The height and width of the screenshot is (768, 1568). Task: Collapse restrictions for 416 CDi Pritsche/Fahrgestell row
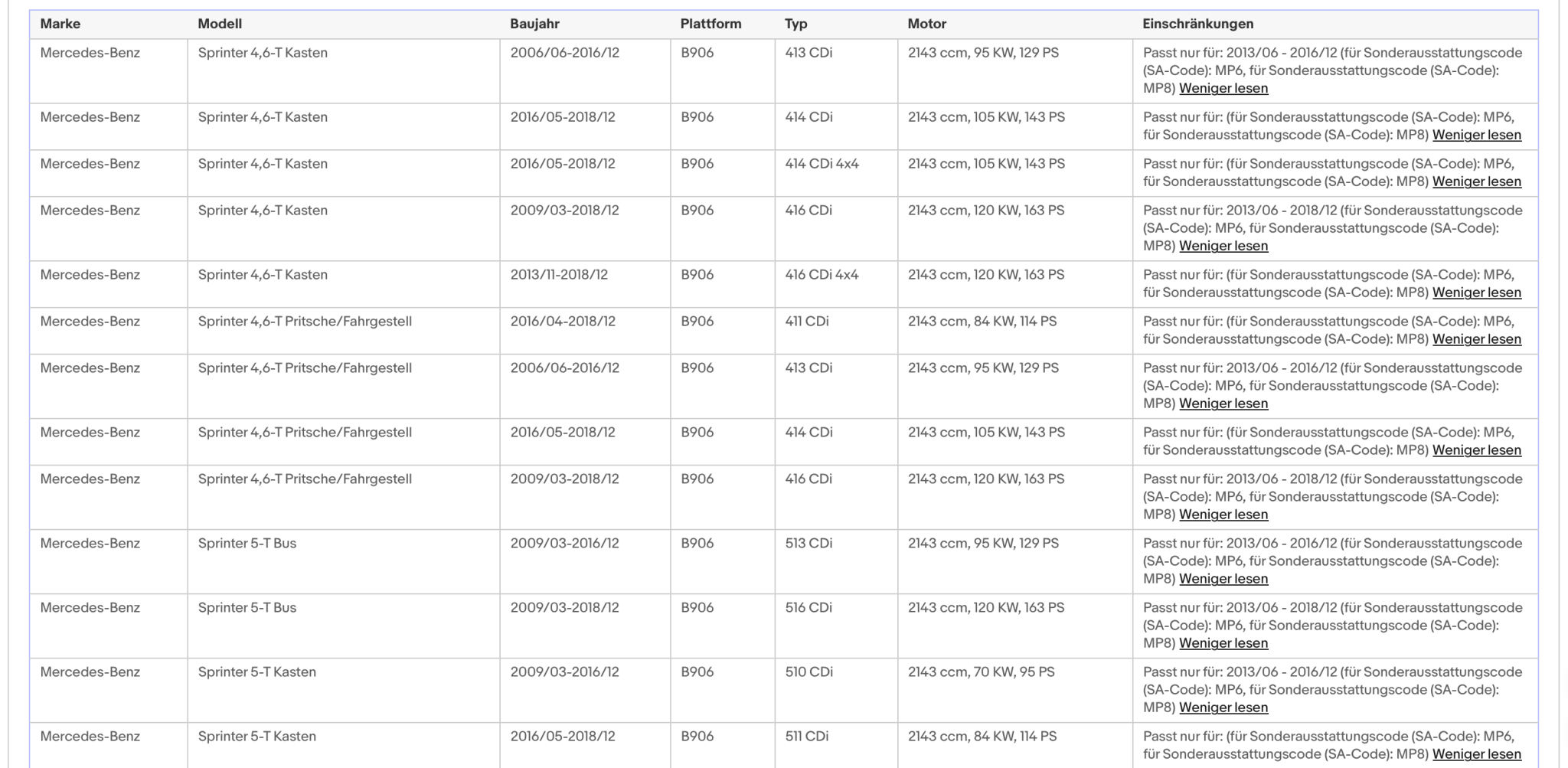pos(1223,515)
